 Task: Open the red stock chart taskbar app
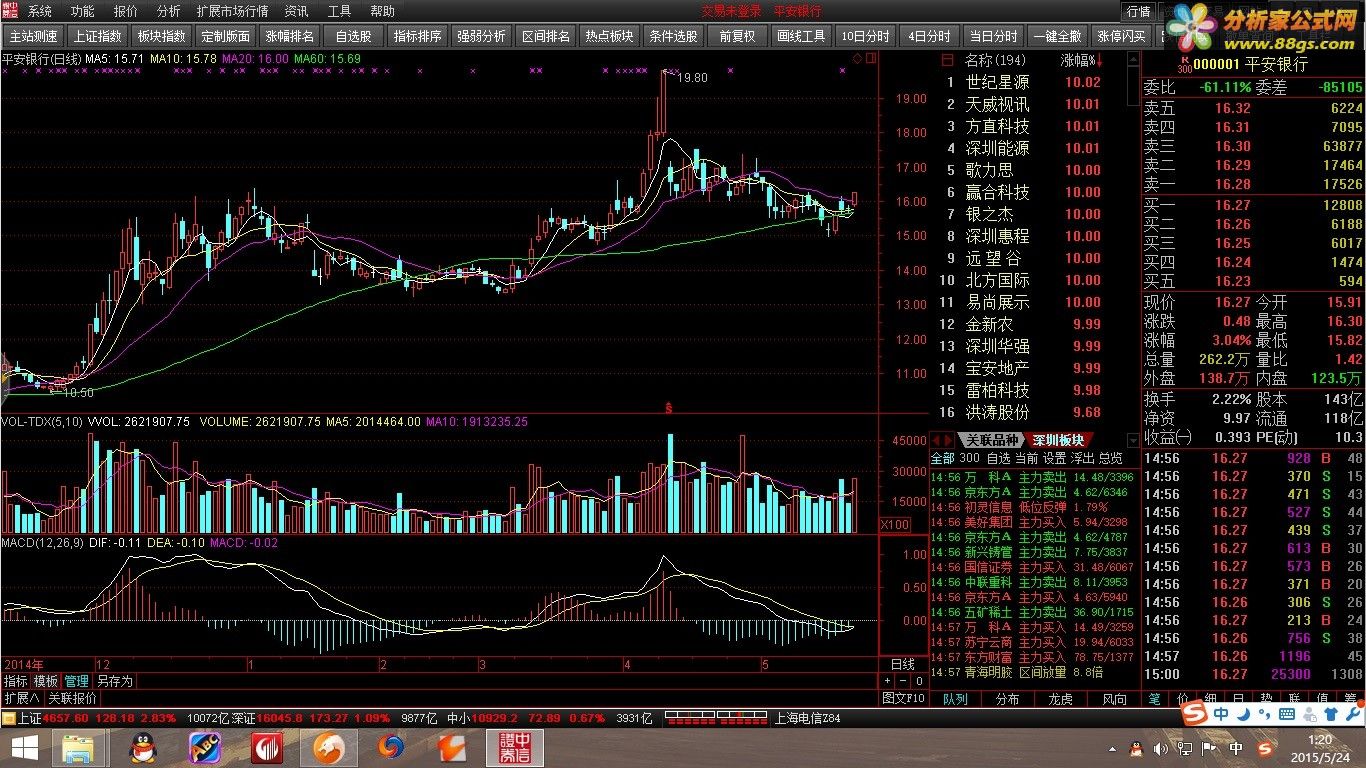click(267, 747)
